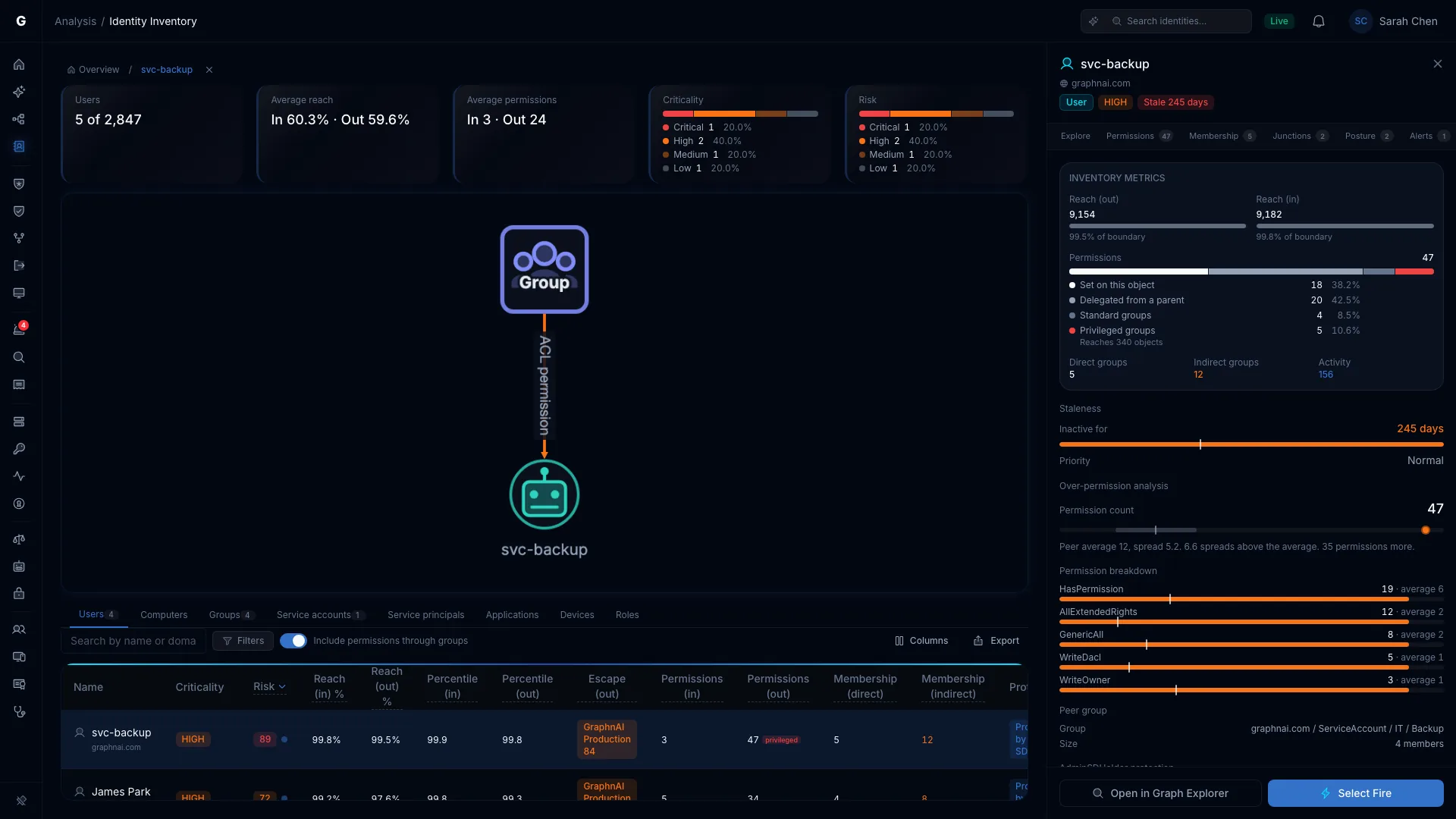Screen dimensions: 1456x819
Task: Open the Service accounts tab
Action: (320, 615)
